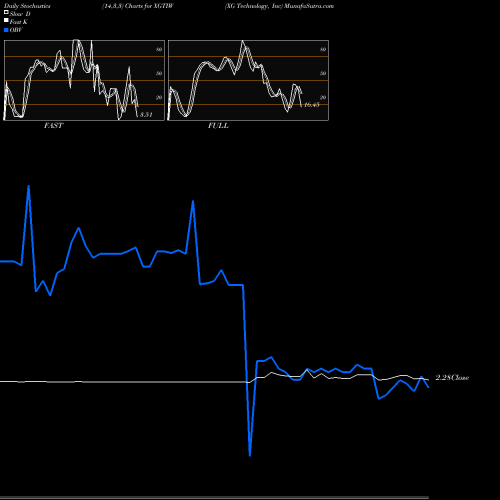Screen dimensions: 500x500
Task: Click the '2.28Close' price label
Action: pos(452,377)
